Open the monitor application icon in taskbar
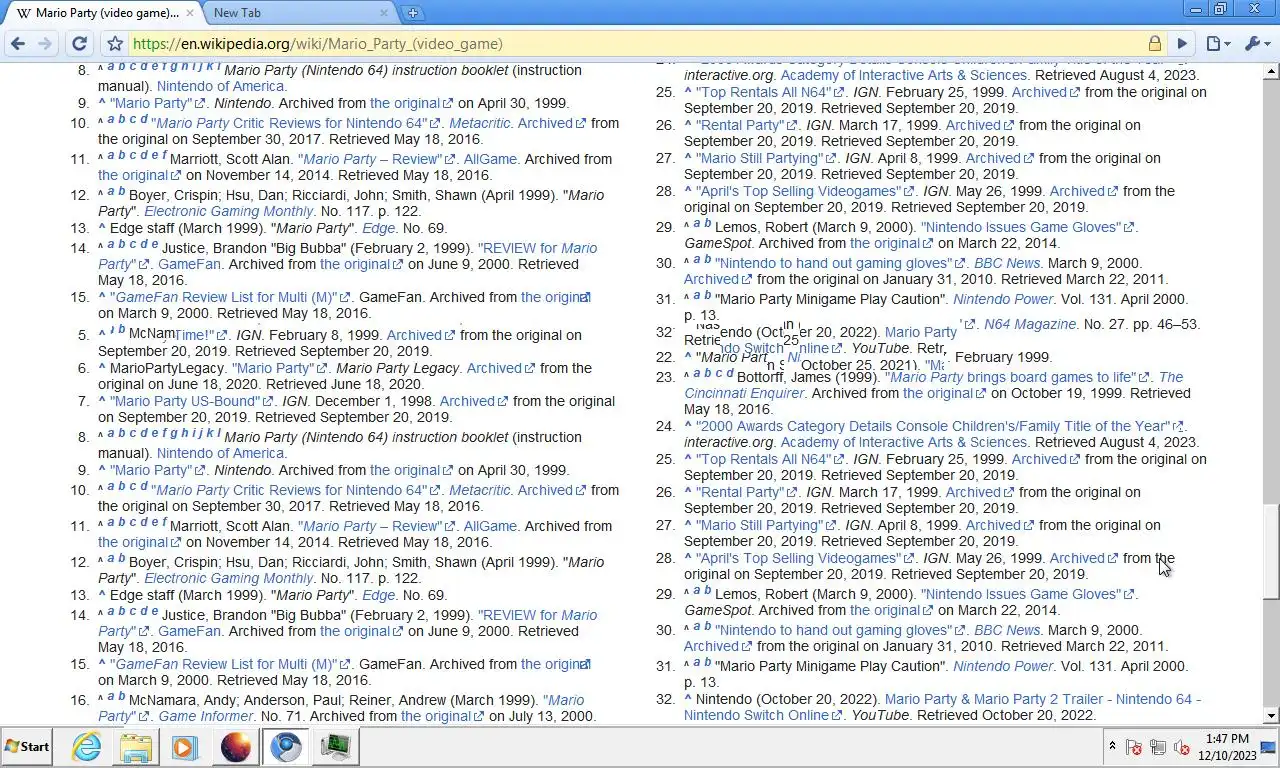 336,746
